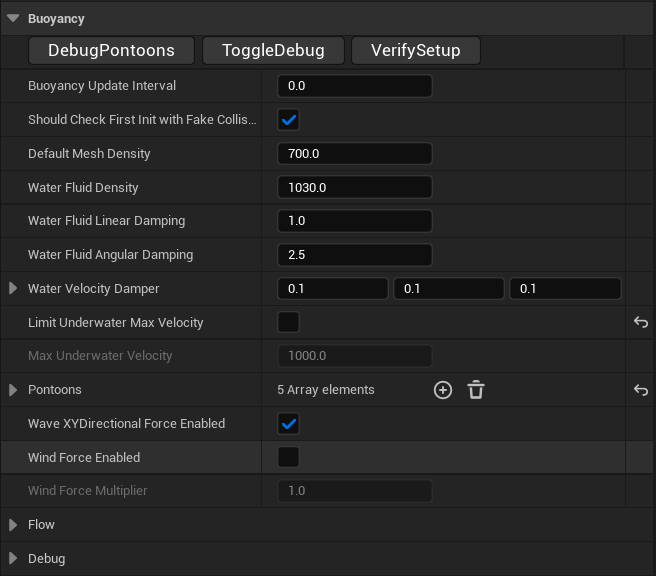Edit second Water Velocity Damper component
This screenshot has height=576, width=656.
tap(449, 289)
